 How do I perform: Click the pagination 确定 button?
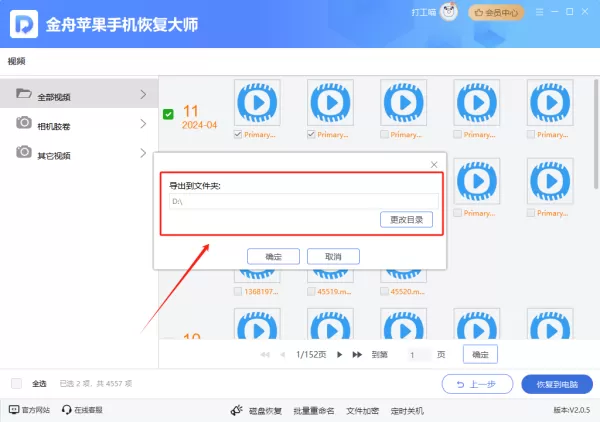point(480,354)
